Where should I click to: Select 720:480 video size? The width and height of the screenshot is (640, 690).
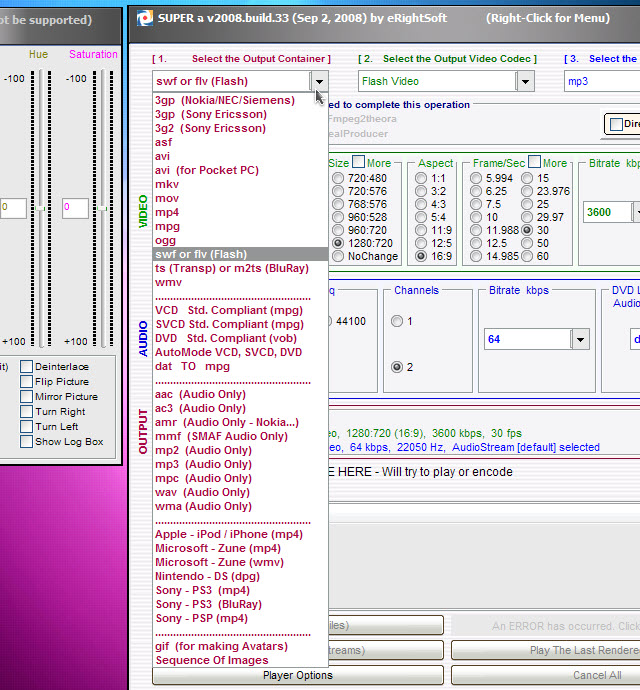338,178
